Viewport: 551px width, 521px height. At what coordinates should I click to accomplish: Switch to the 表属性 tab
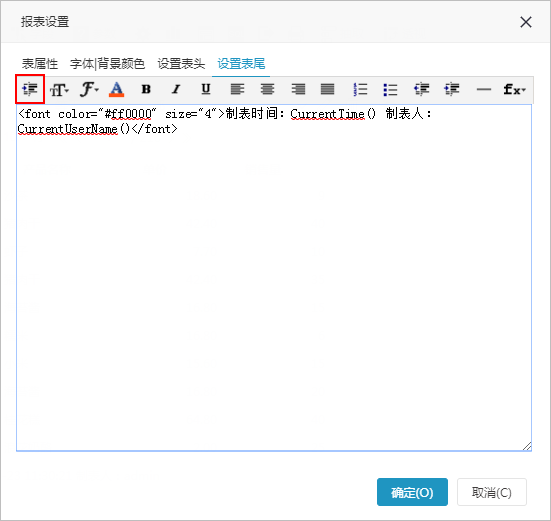(40, 64)
